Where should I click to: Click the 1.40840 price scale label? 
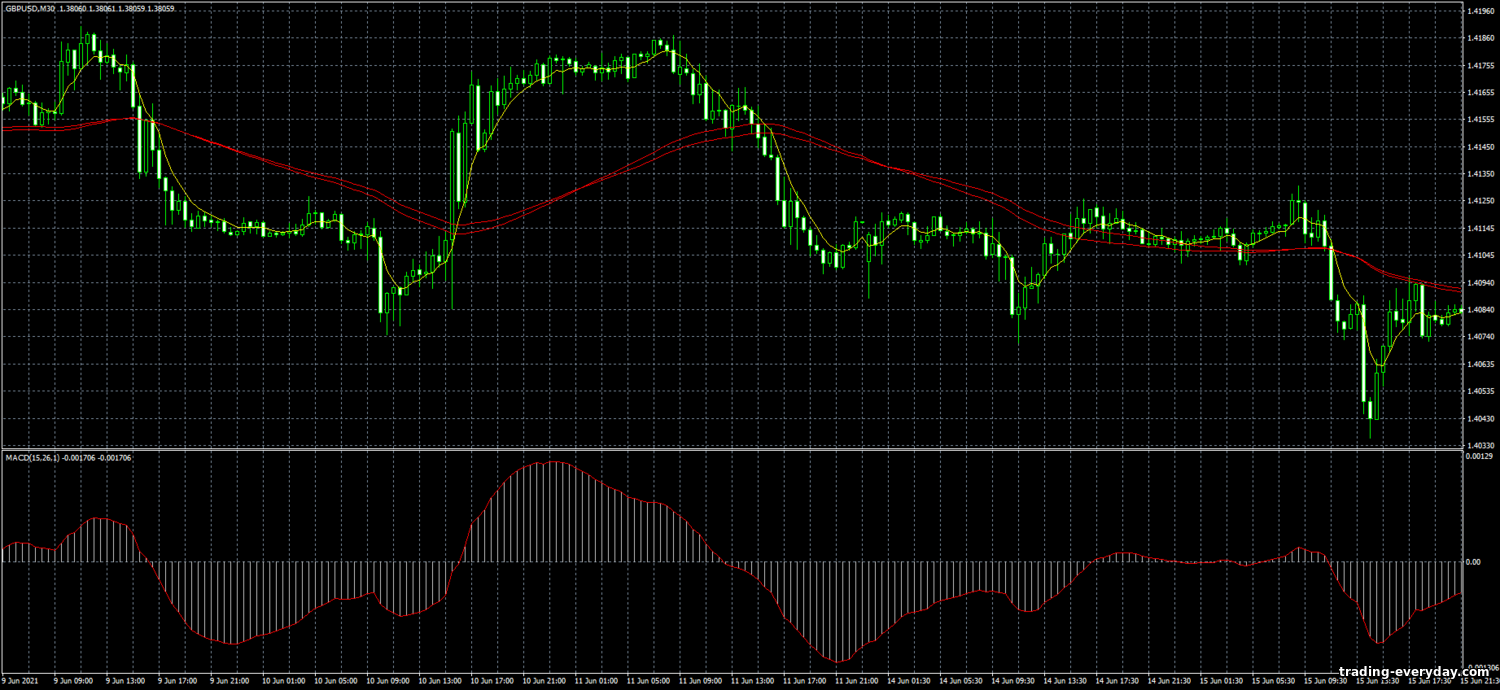point(1479,310)
